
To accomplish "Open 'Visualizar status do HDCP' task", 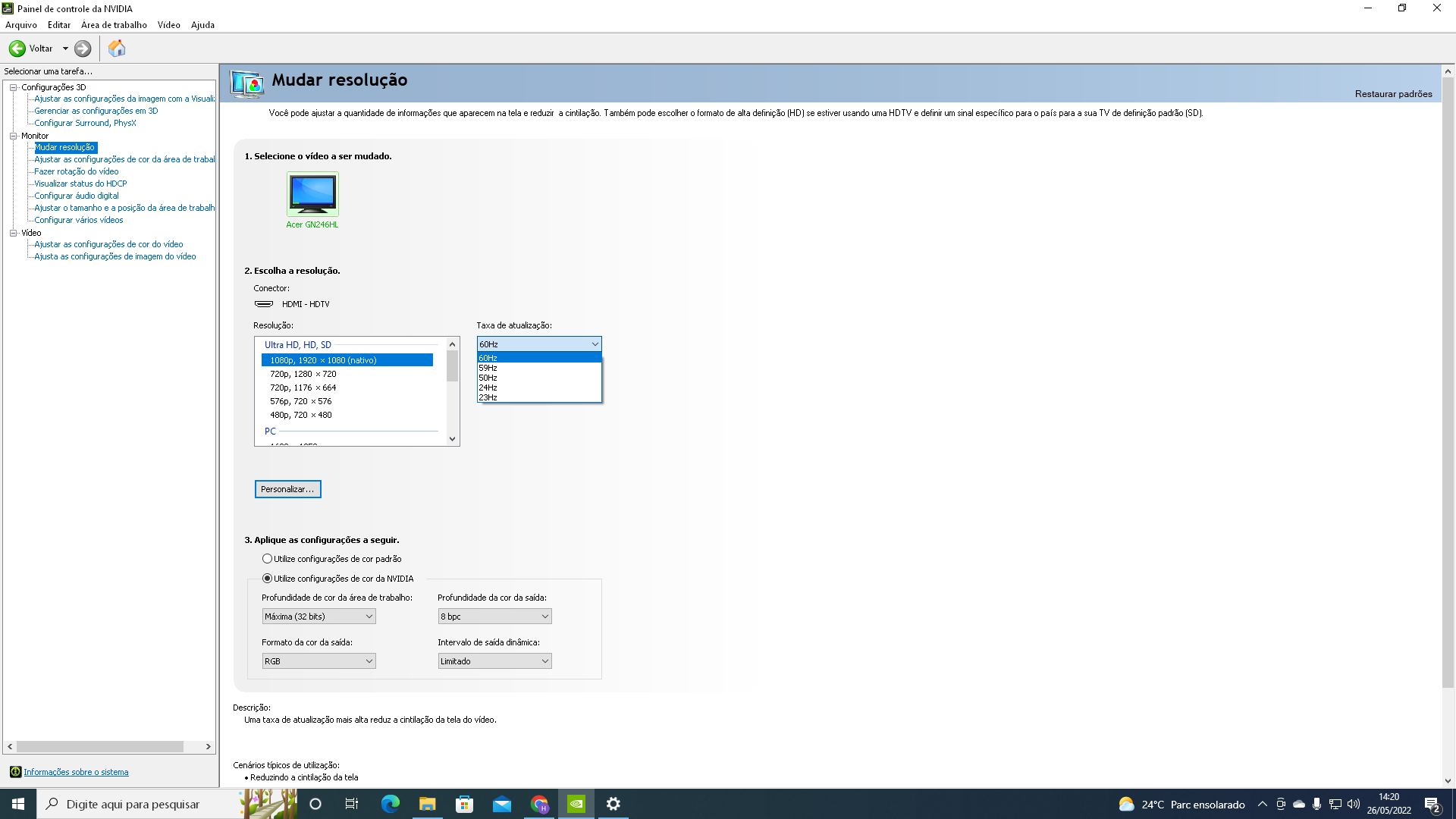I will point(80,184).
